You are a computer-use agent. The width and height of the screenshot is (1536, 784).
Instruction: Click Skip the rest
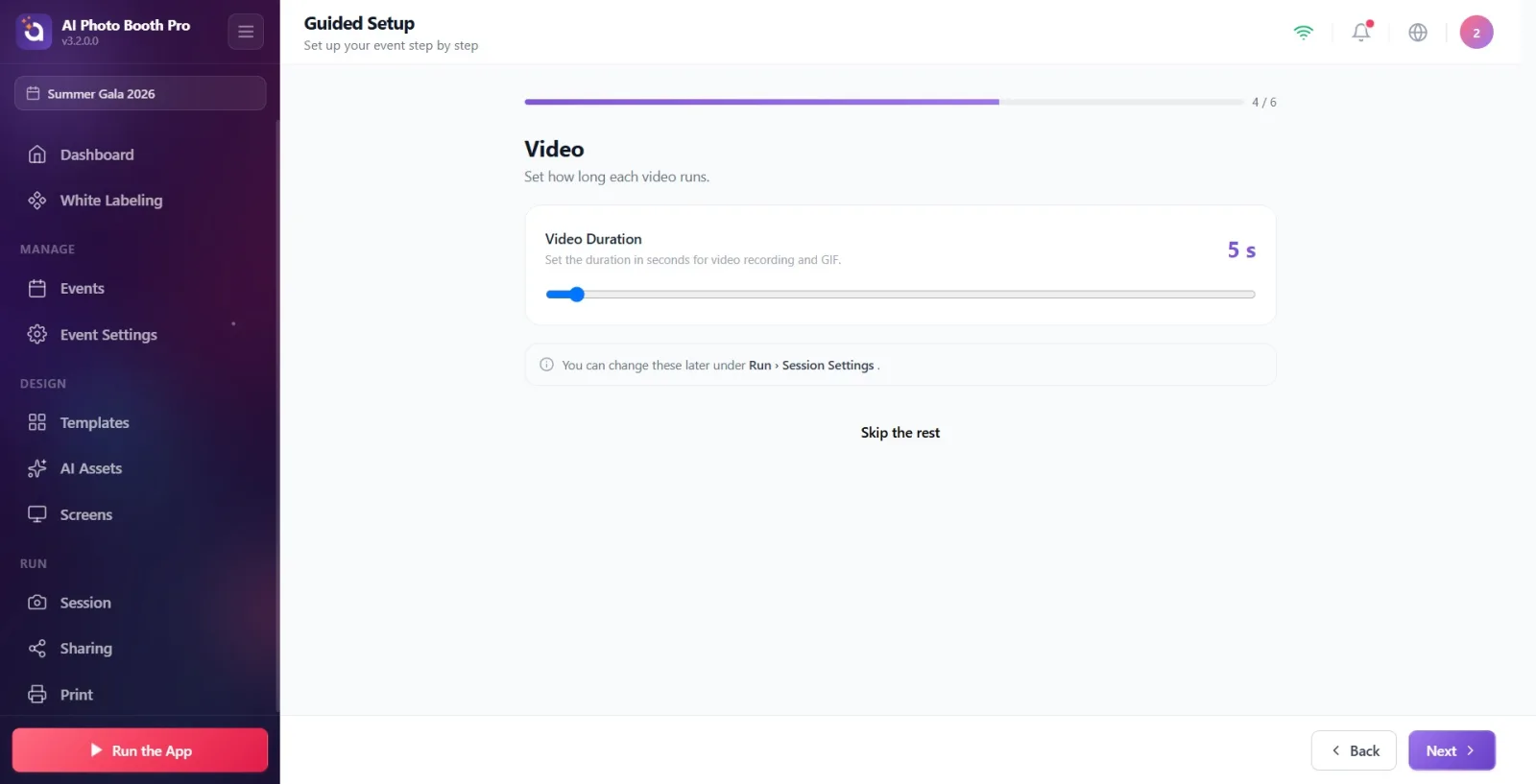point(900,433)
